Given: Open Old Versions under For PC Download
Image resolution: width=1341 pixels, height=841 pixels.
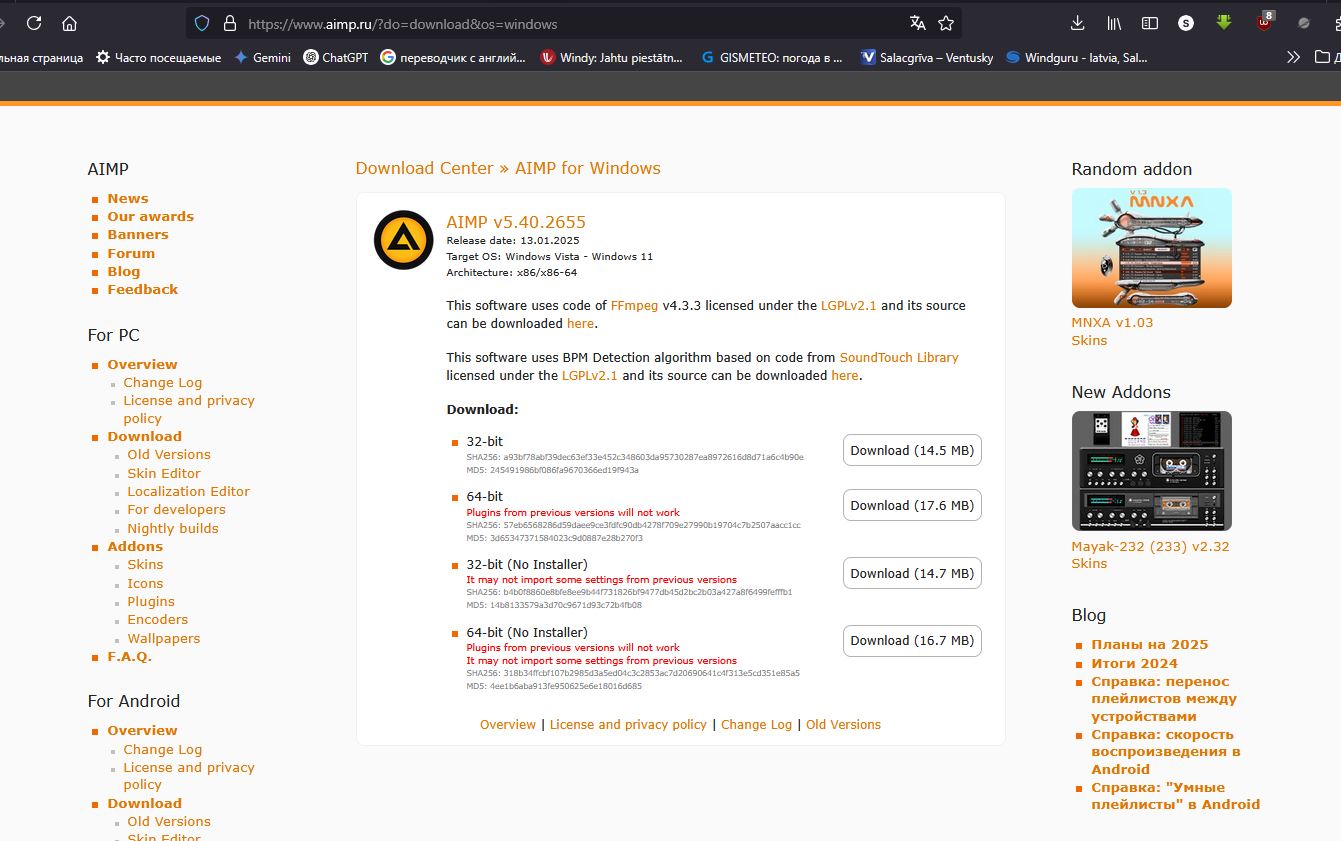Looking at the screenshot, I should (x=169, y=454).
